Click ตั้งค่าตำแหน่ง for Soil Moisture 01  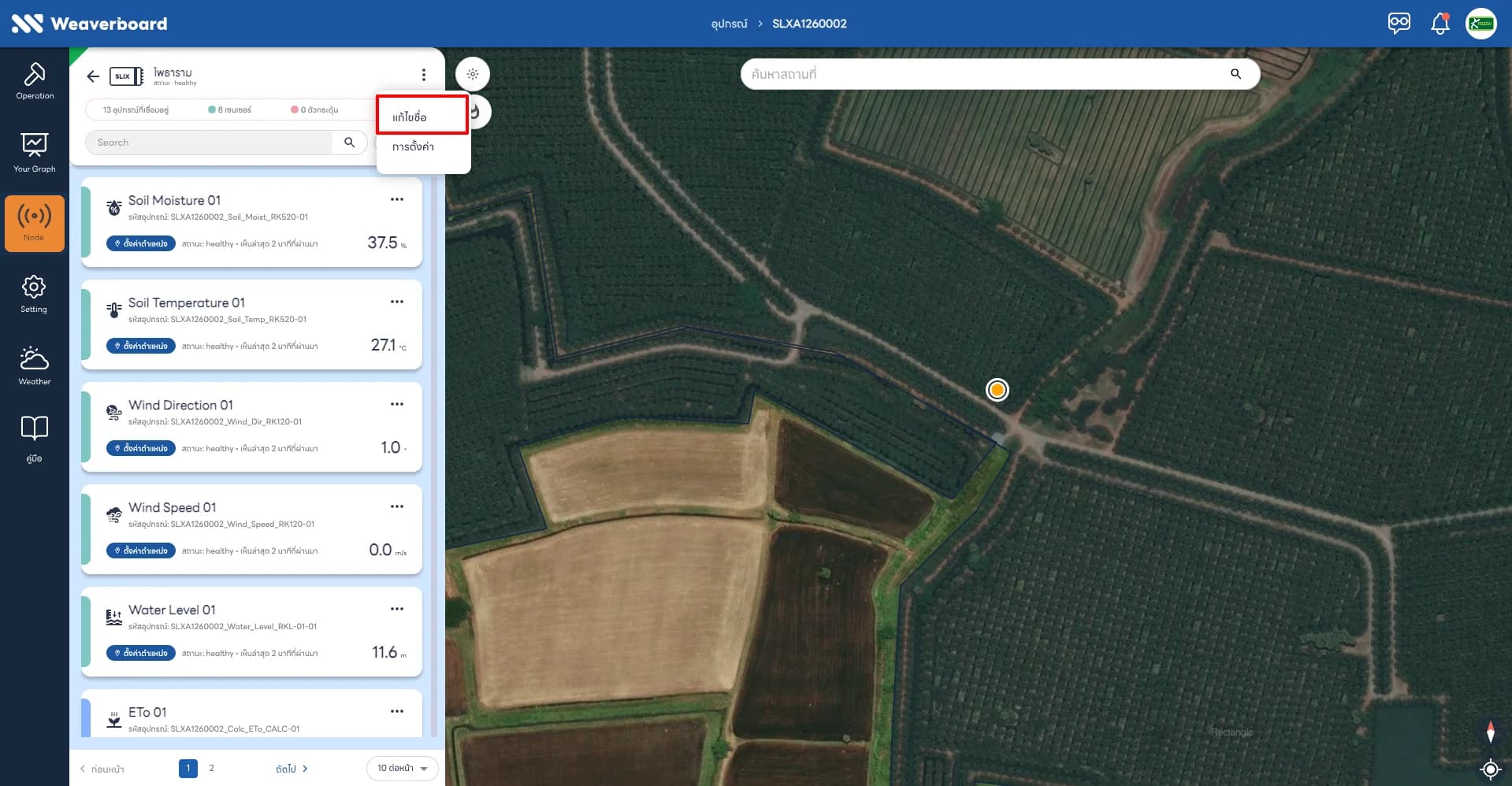click(141, 244)
